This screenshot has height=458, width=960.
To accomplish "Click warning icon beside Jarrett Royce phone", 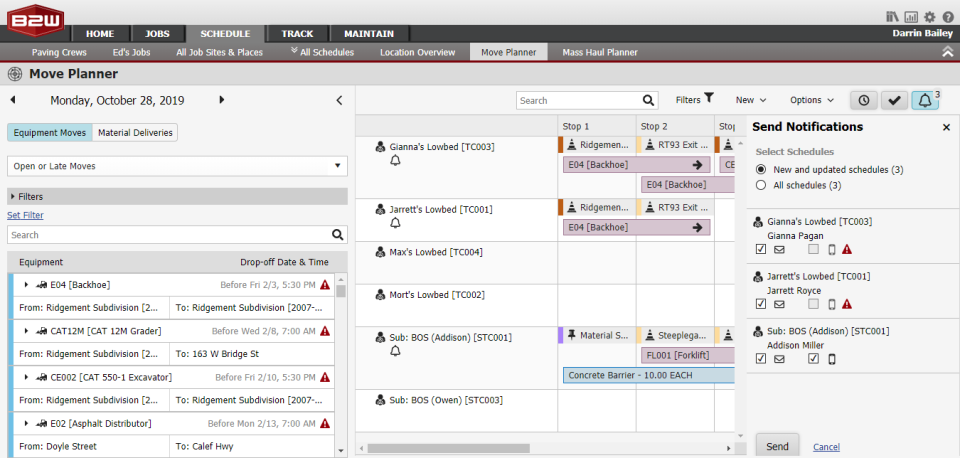I will pos(847,304).
